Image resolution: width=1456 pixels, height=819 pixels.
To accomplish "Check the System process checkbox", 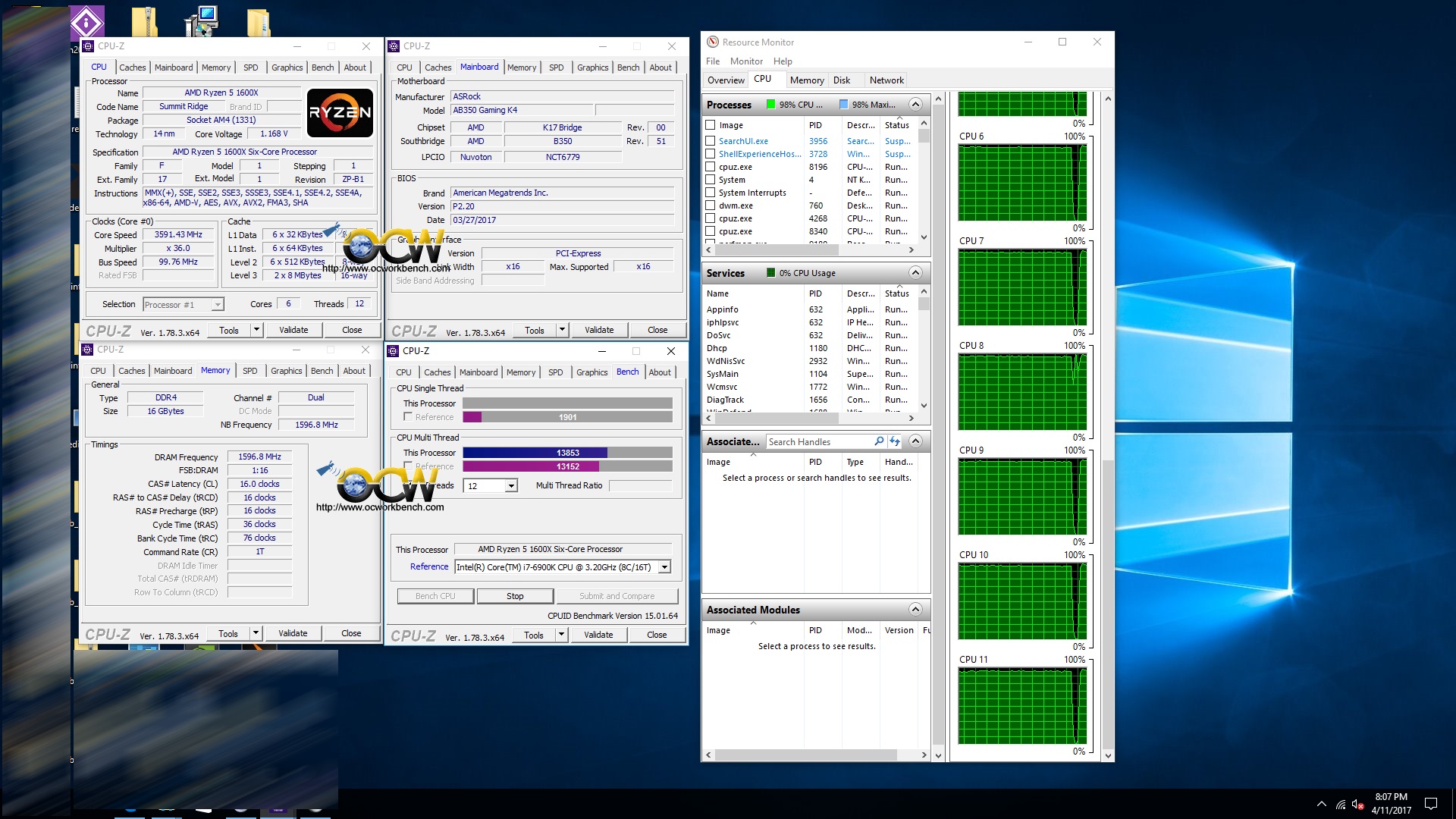I will click(711, 180).
